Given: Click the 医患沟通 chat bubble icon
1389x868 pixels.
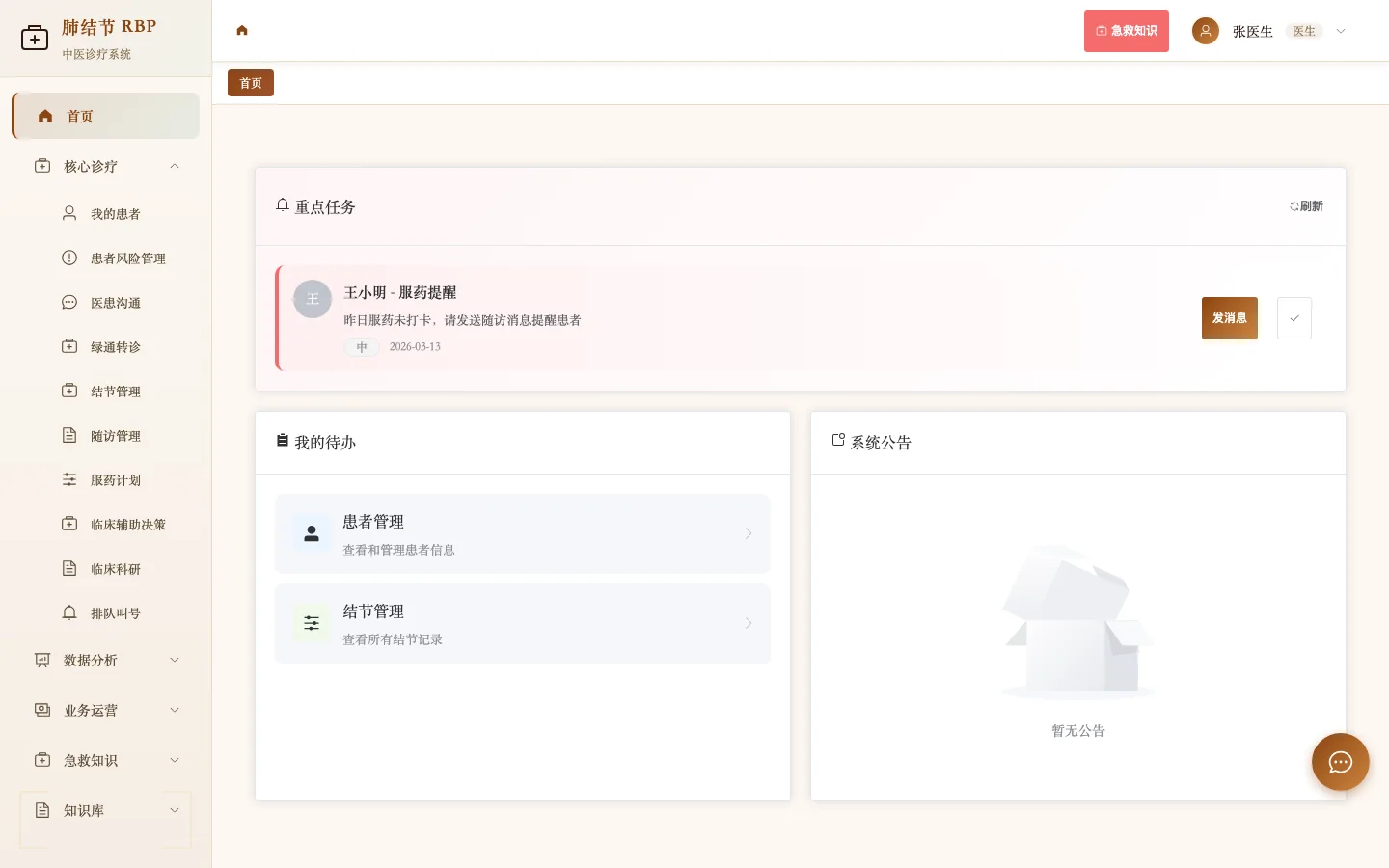Looking at the screenshot, I should (69, 302).
